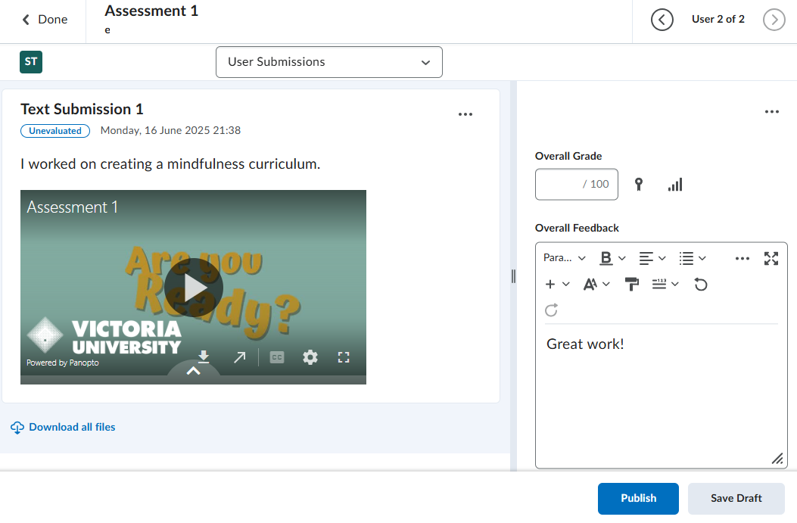Expand the font size options chevron
This screenshot has width=797, height=523.
tap(606, 284)
